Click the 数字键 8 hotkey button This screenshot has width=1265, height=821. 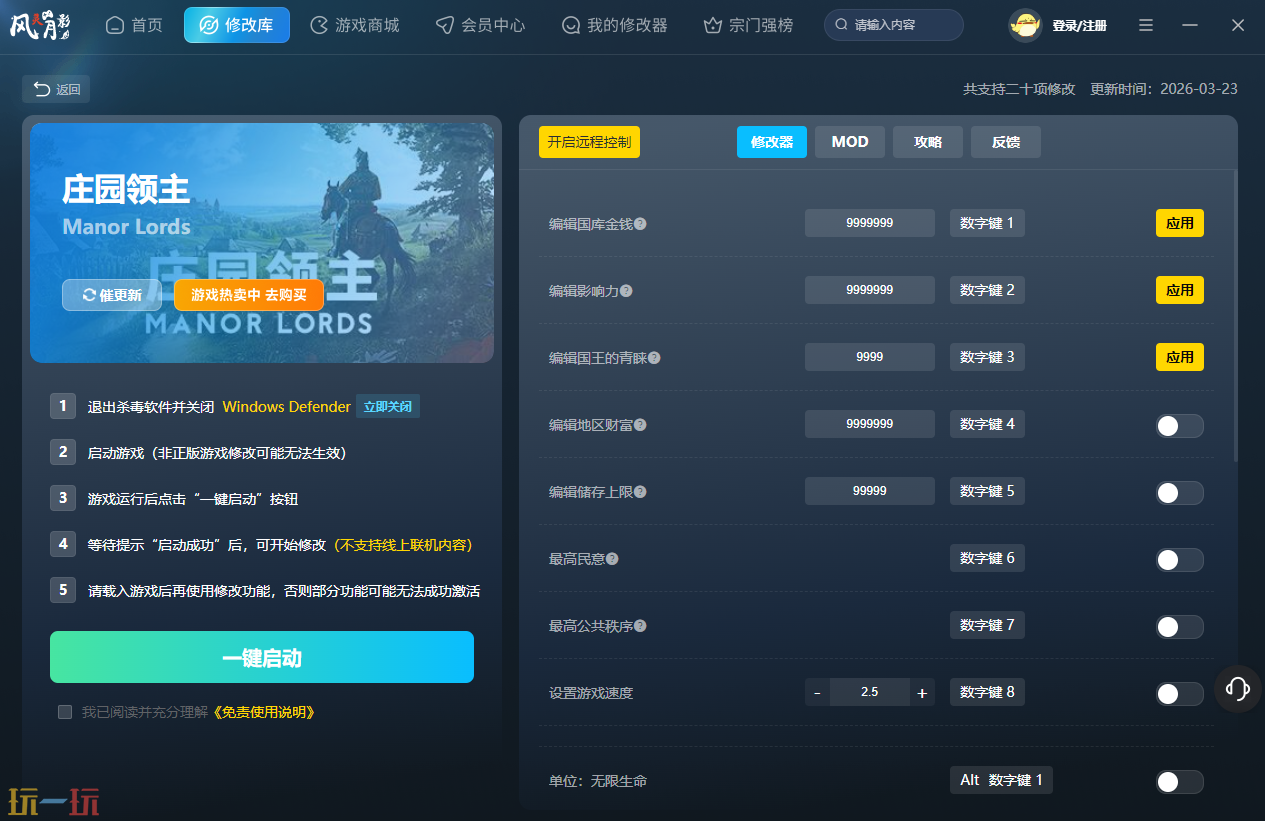(987, 692)
